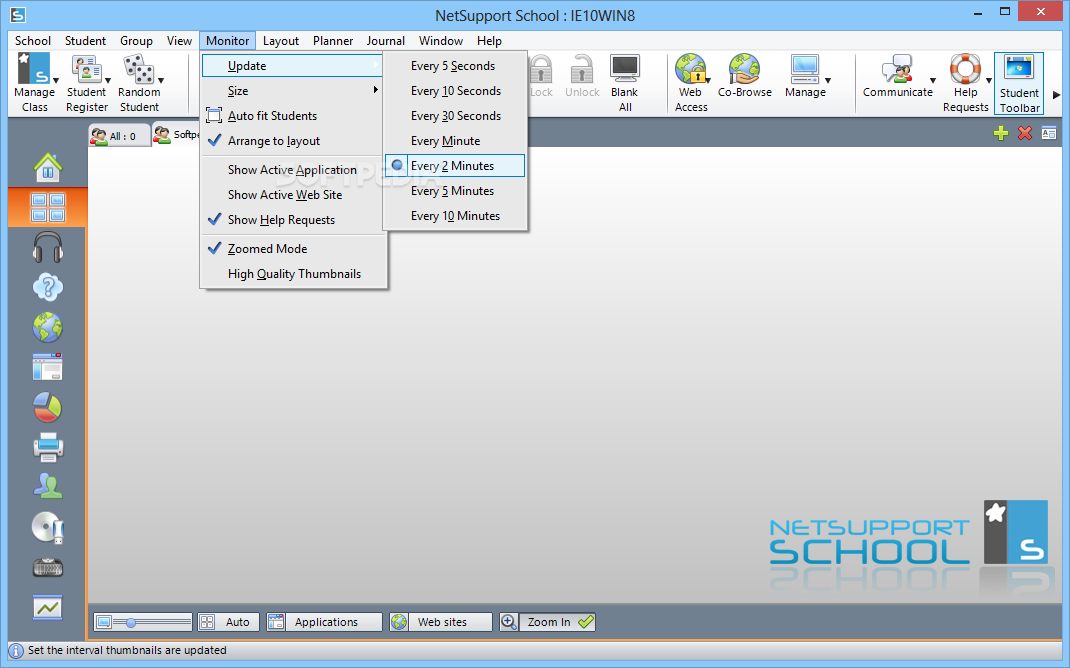Open the Applications window view in sidebar

point(48,367)
